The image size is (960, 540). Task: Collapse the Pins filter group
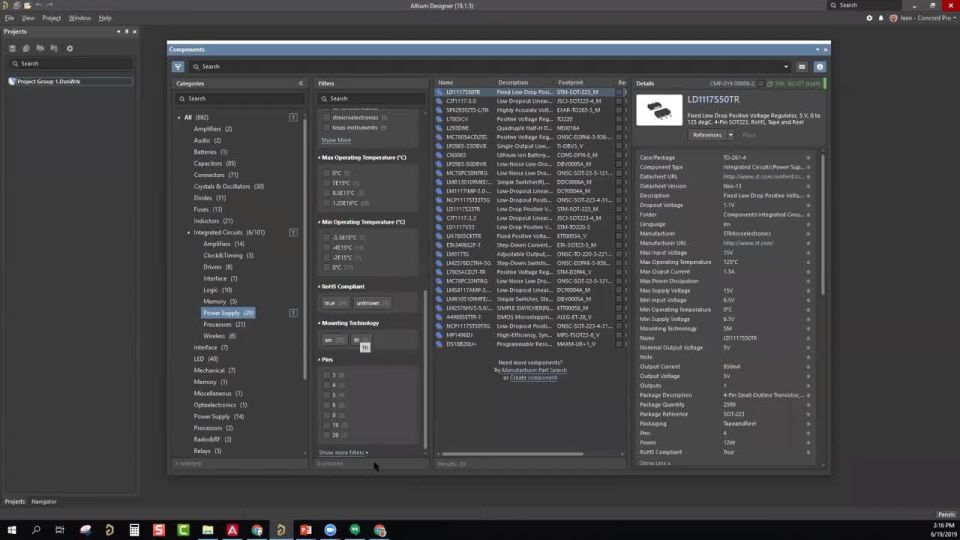coord(320,360)
